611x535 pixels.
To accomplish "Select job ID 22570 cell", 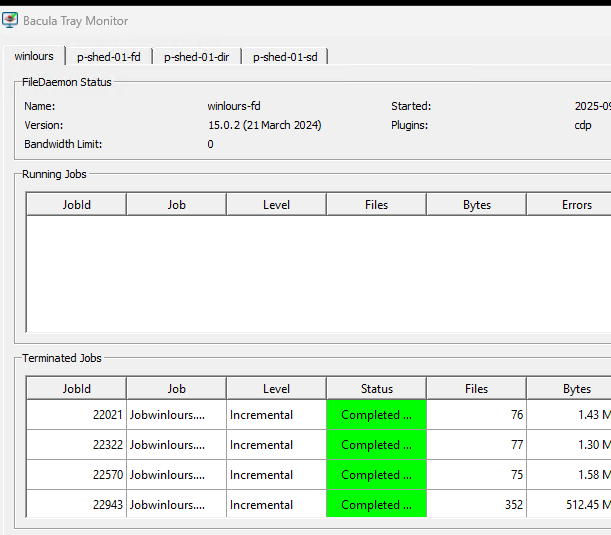I will click(76, 475).
